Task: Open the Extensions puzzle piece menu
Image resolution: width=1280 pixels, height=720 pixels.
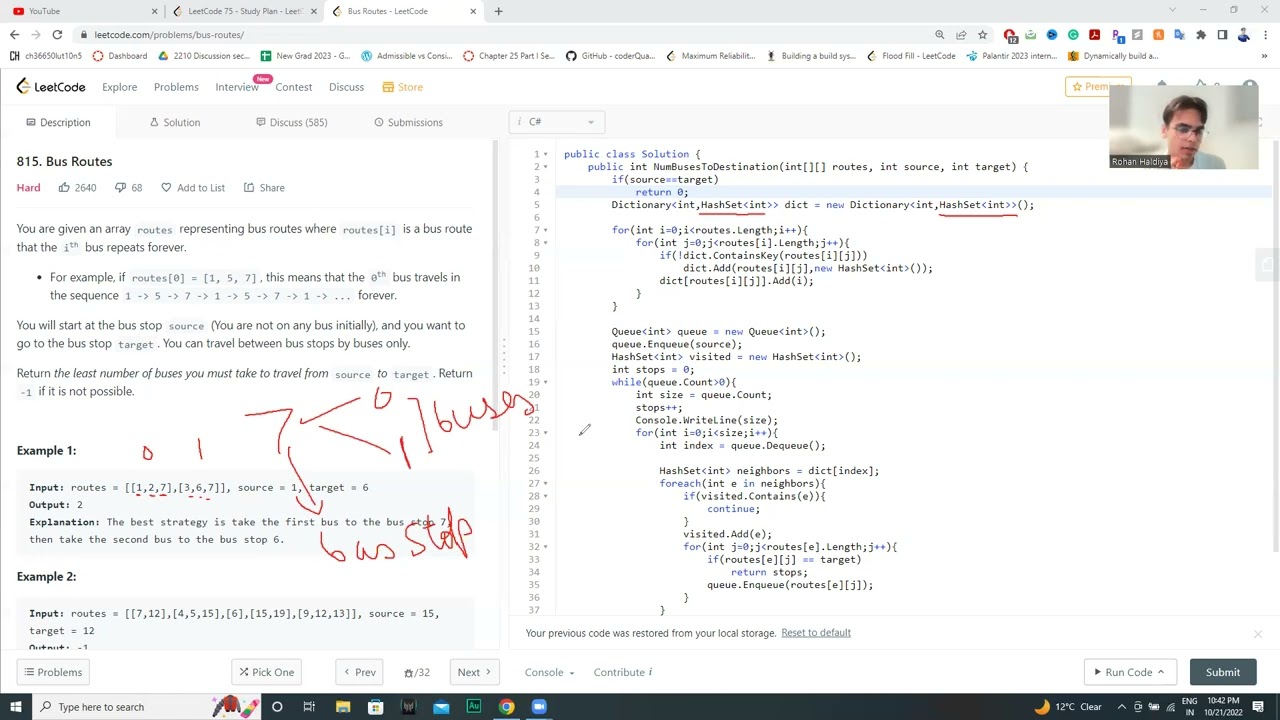Action: 1201,34
